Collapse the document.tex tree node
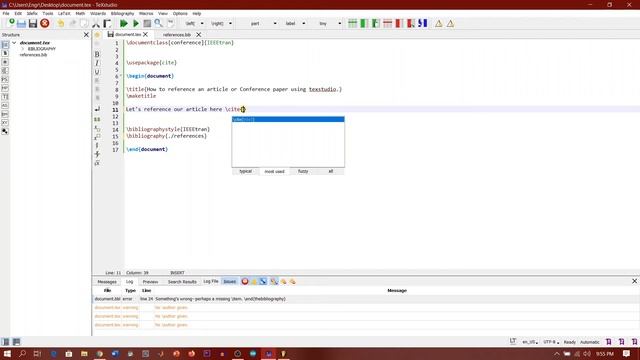640x360 pixels. point(14,42)
